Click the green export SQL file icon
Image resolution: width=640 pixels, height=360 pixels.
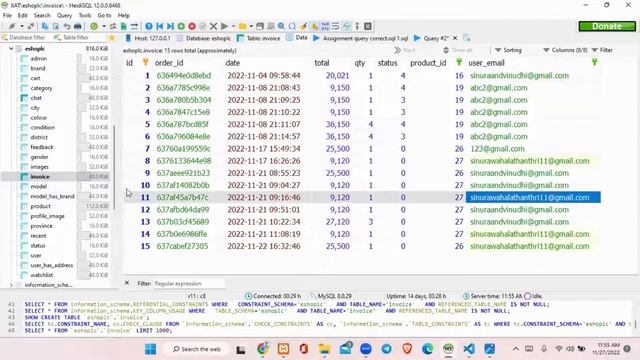click(x=123, y=26)
